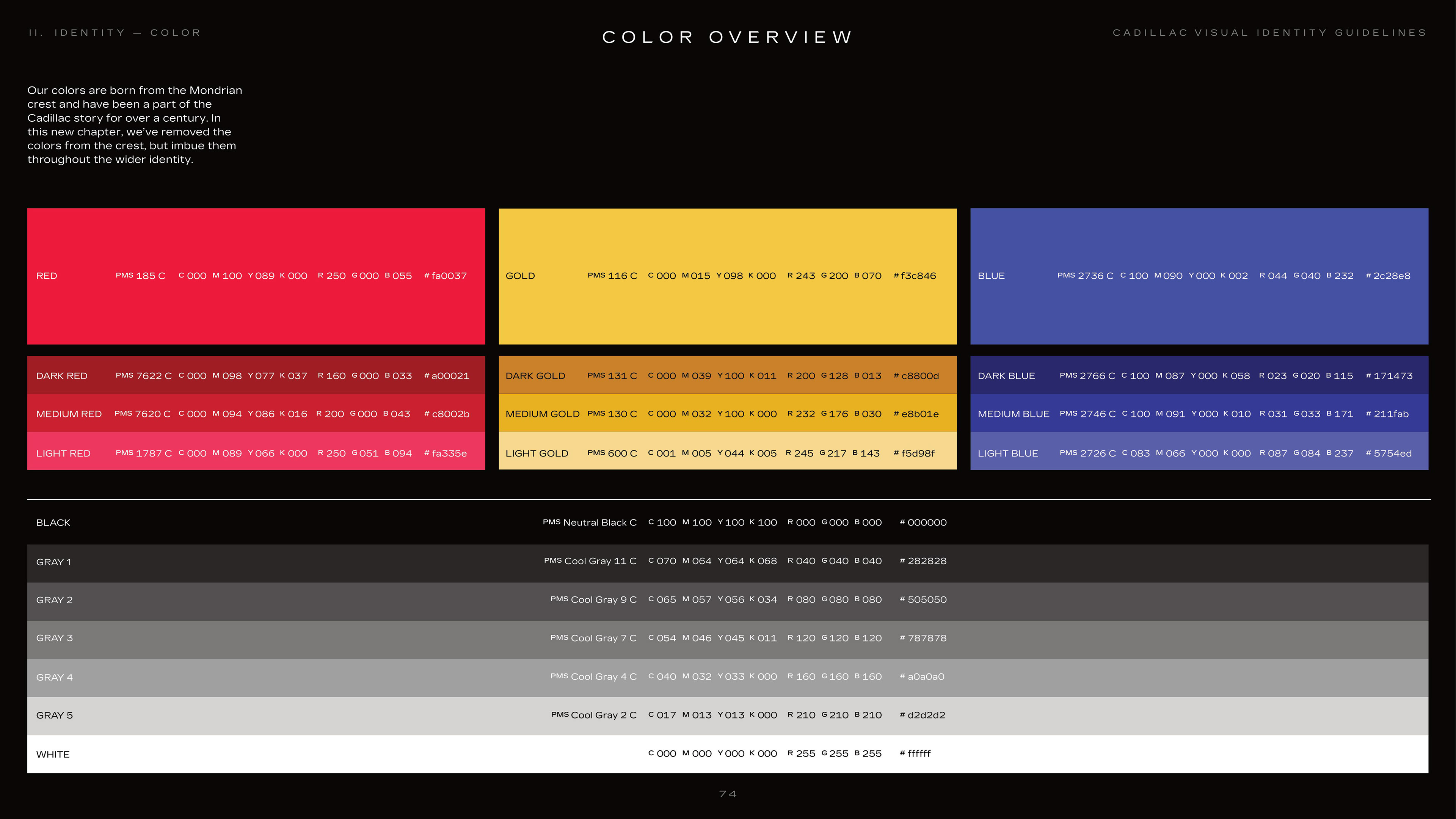Click the hex value #fa0037

coord(446,276)
